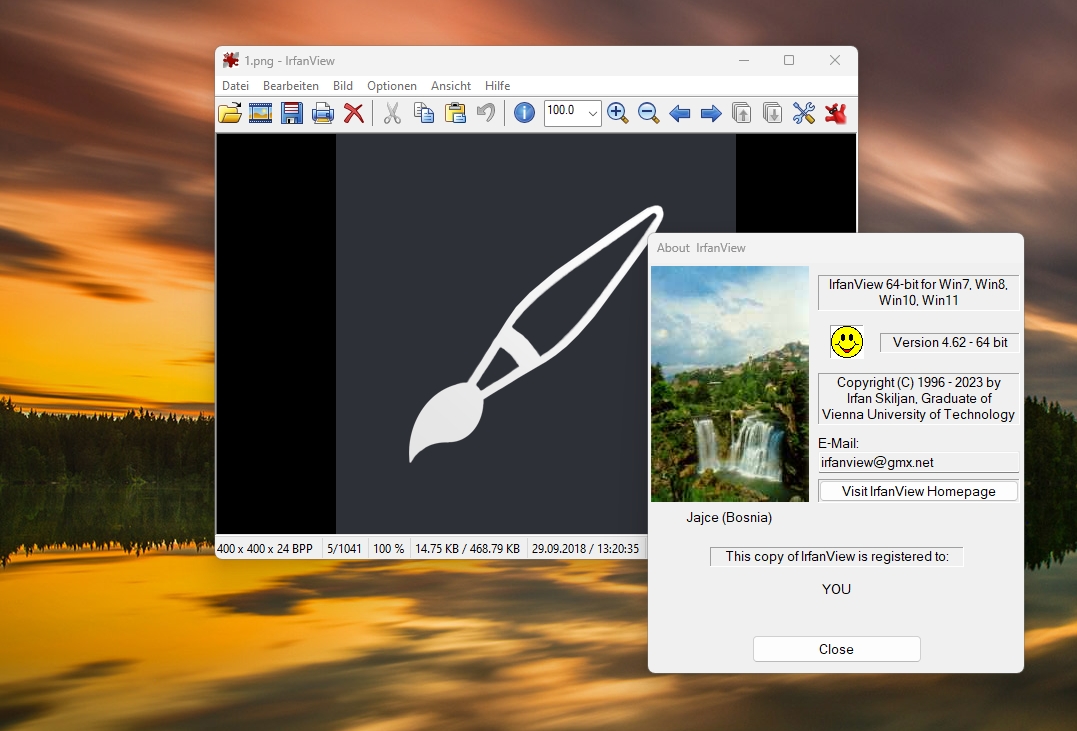This screenshot has width=1077, height=731.
Task: Cut selection with the scissors icon
Action: pyautogui.click(x=392, y=113)
